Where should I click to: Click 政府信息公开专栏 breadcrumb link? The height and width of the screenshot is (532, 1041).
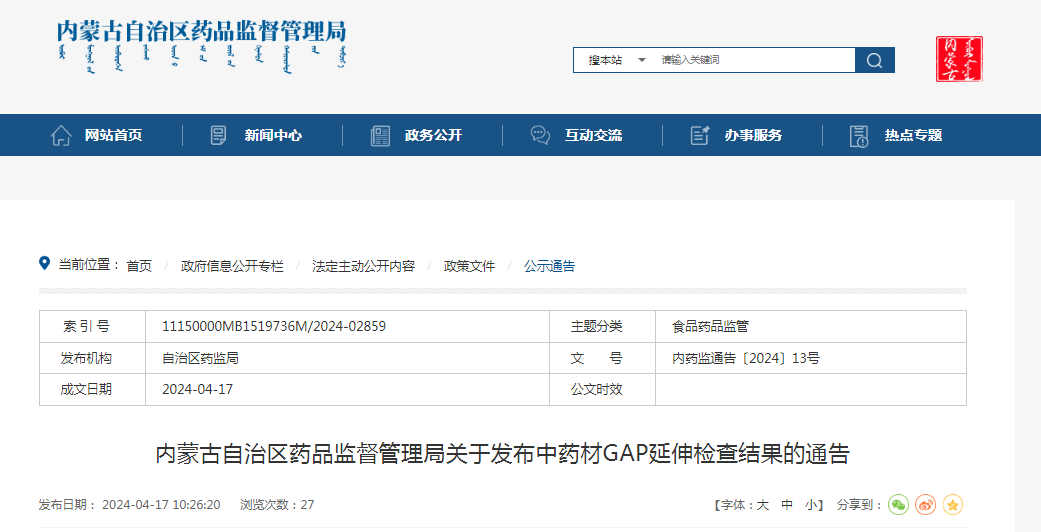coord(232,266)
